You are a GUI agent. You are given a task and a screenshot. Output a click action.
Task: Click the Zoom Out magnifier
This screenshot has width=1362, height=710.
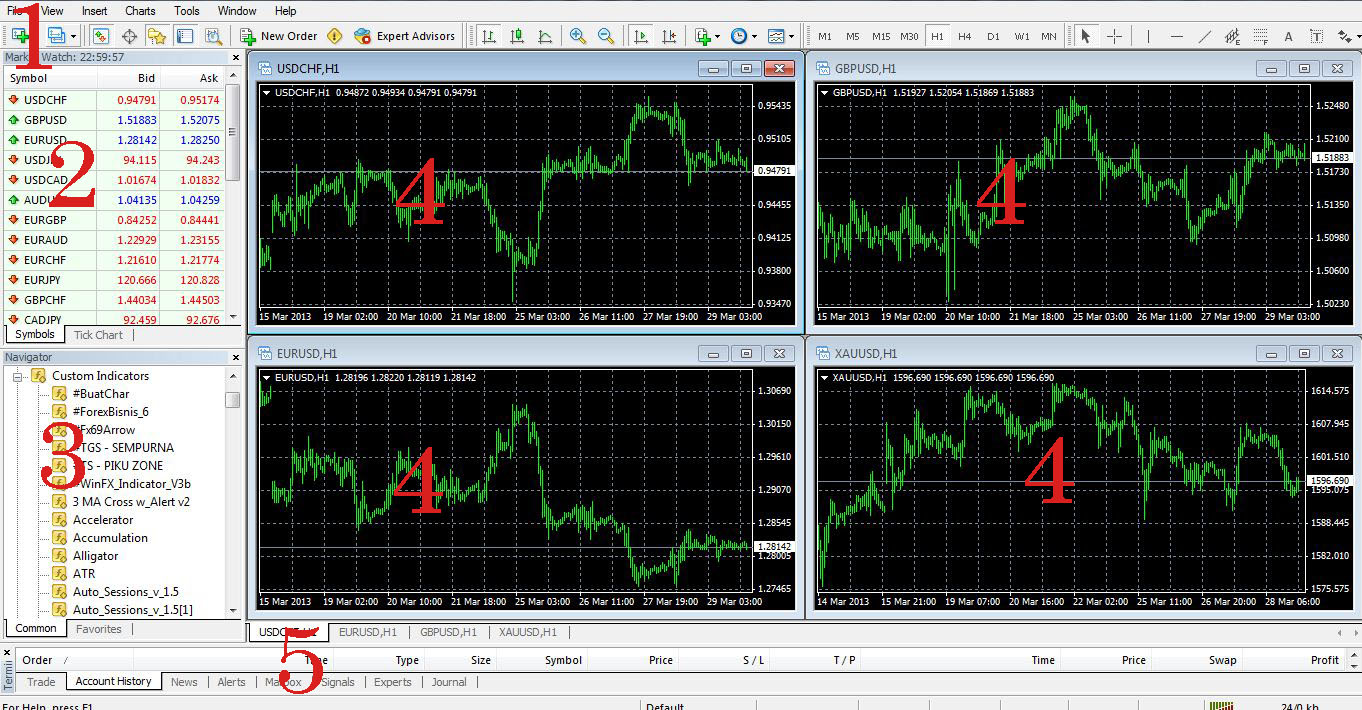coord(606,36)
